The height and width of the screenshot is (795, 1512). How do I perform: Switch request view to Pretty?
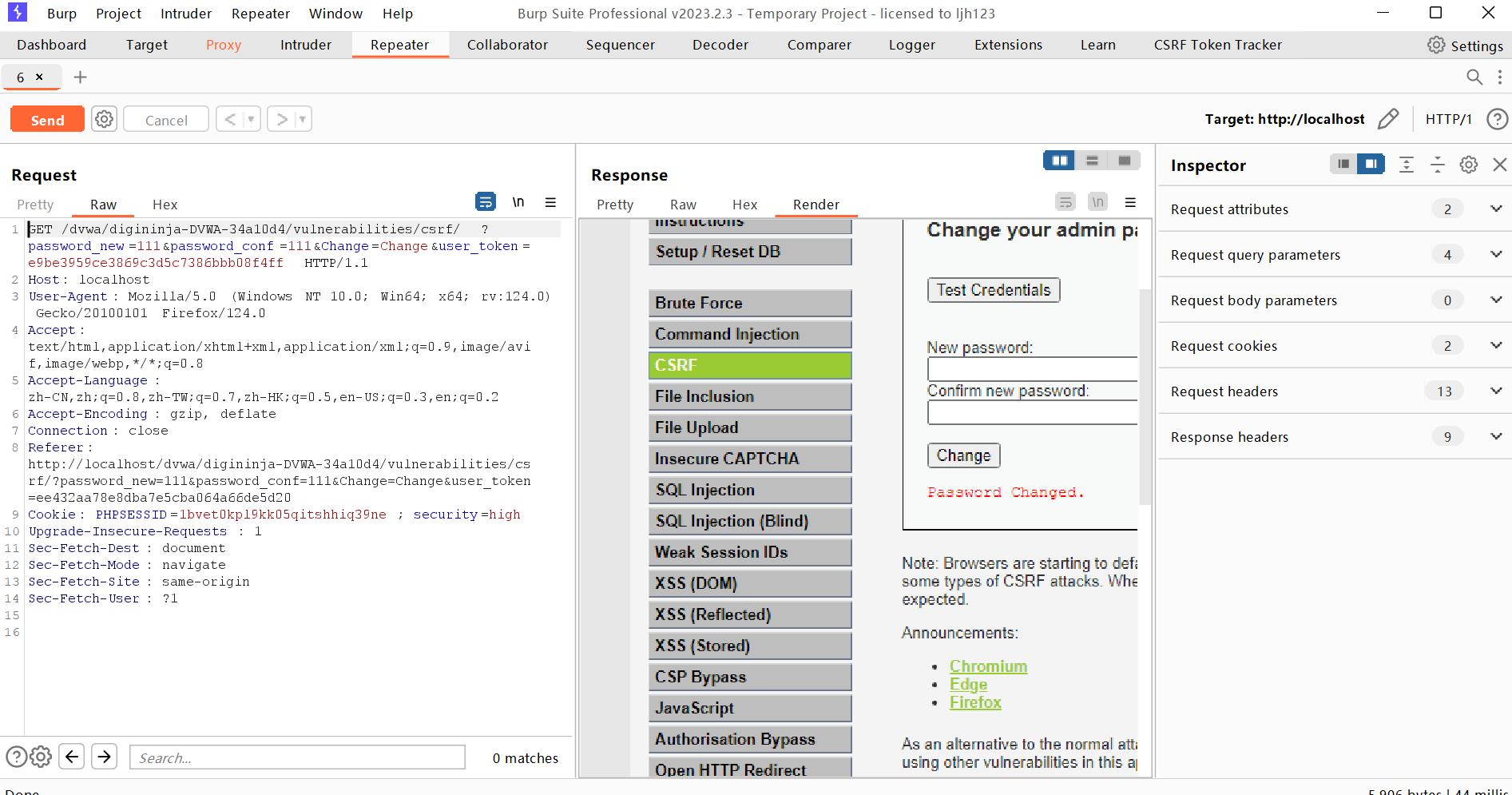pyautogui.click(x=35, y=205)
